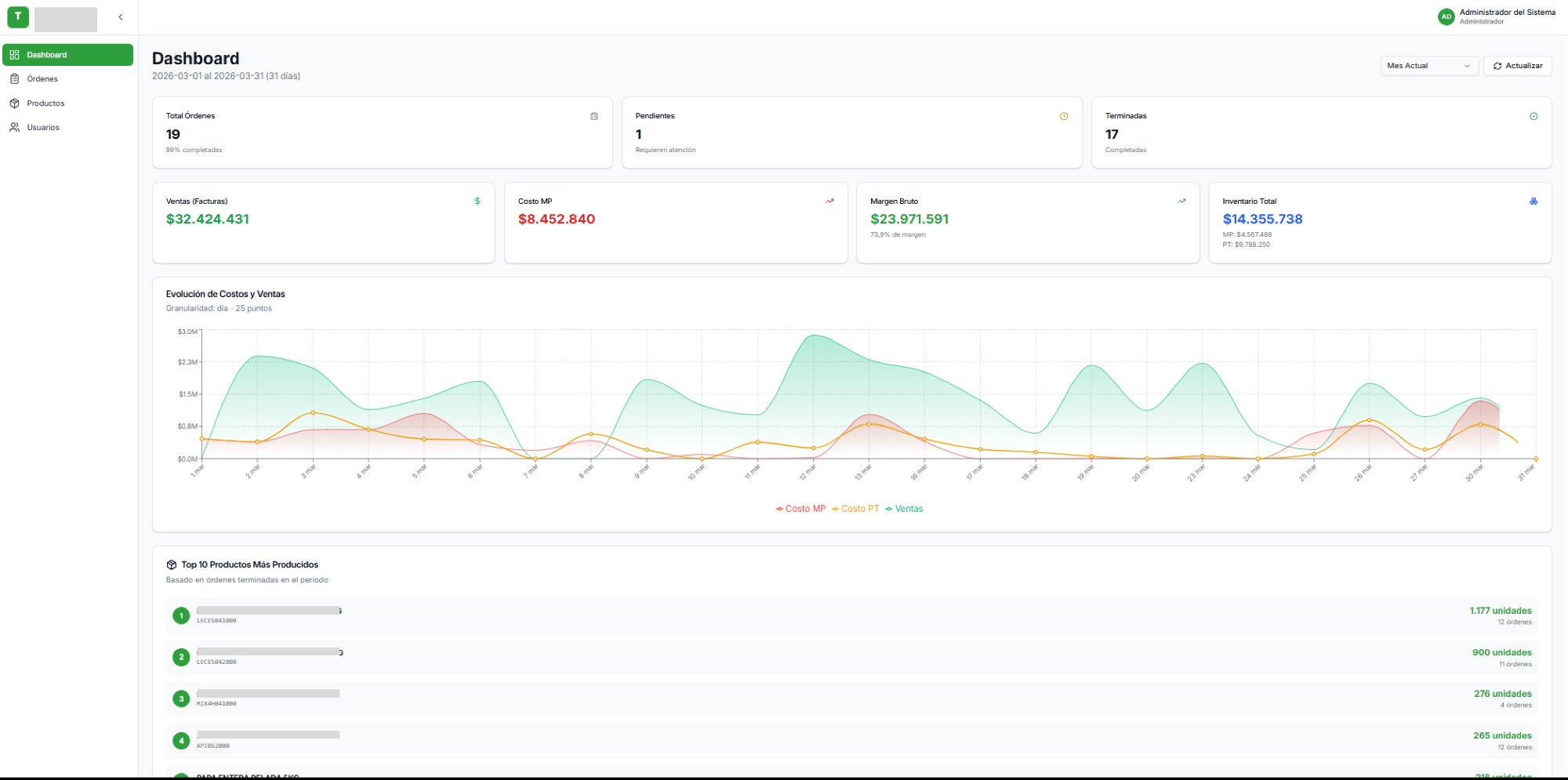Click the dollar icon on Ventas card
The image size is (1568, 780).
click(x=477, y=201)
